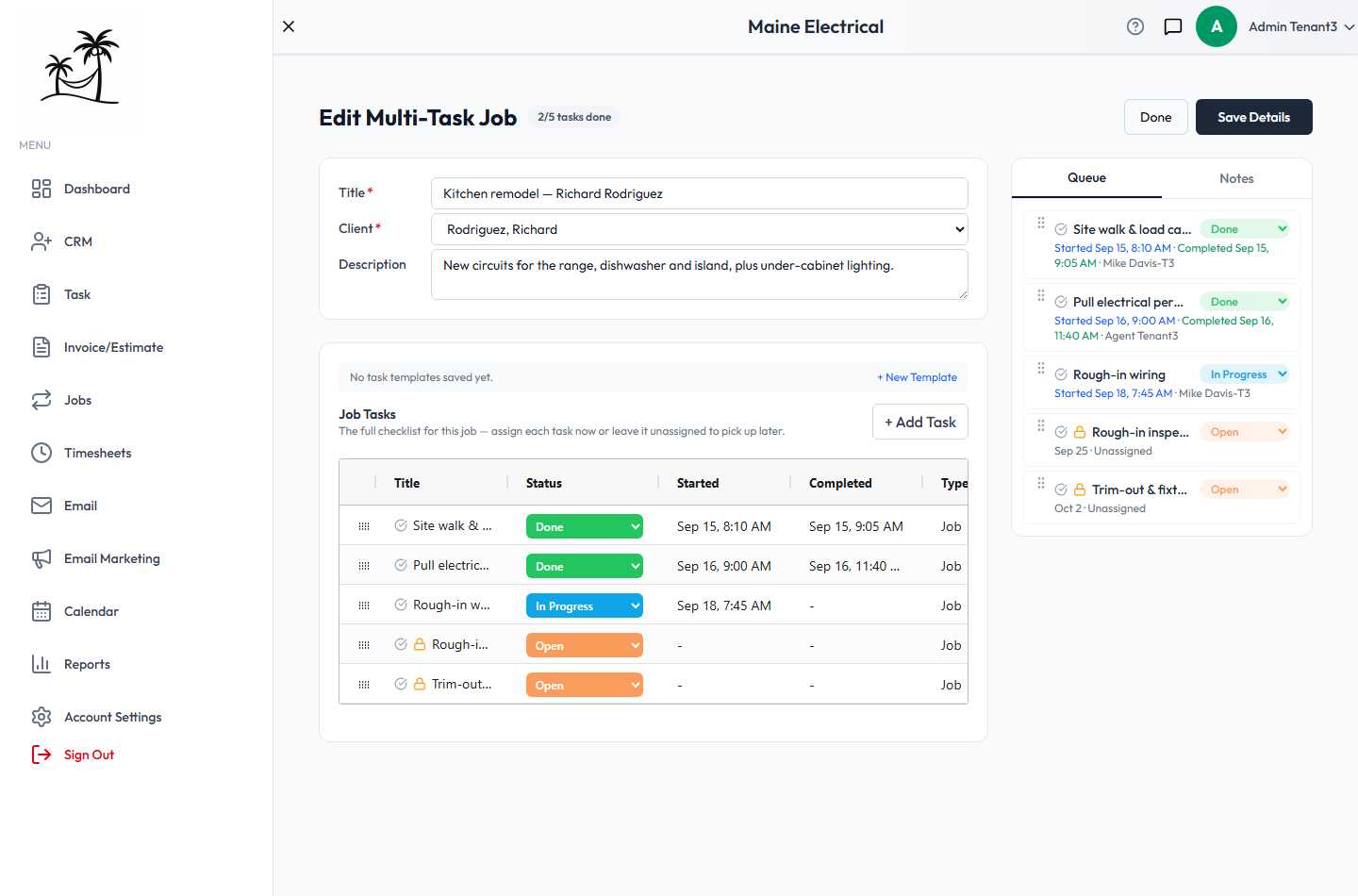Screen dimensions: 1358x896
Task: Grab drag handle for Pull electric table row
Action: (364, 566)
